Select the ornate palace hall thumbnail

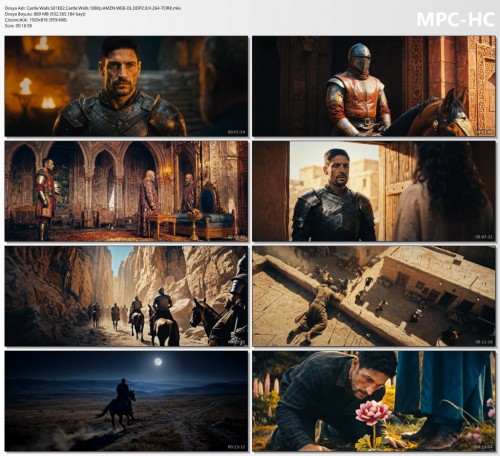pyautogui.click(x=126, y=191)
